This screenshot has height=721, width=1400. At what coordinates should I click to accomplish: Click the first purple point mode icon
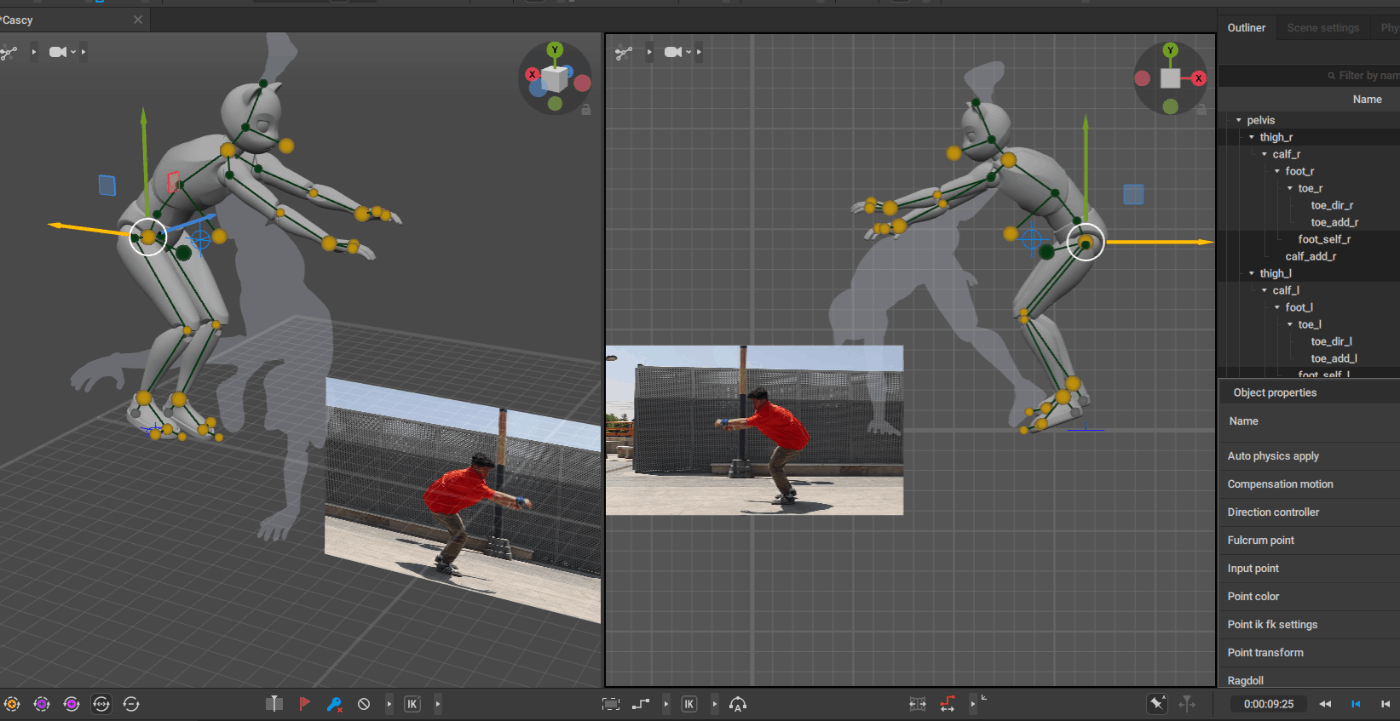(x=41, y=704)
